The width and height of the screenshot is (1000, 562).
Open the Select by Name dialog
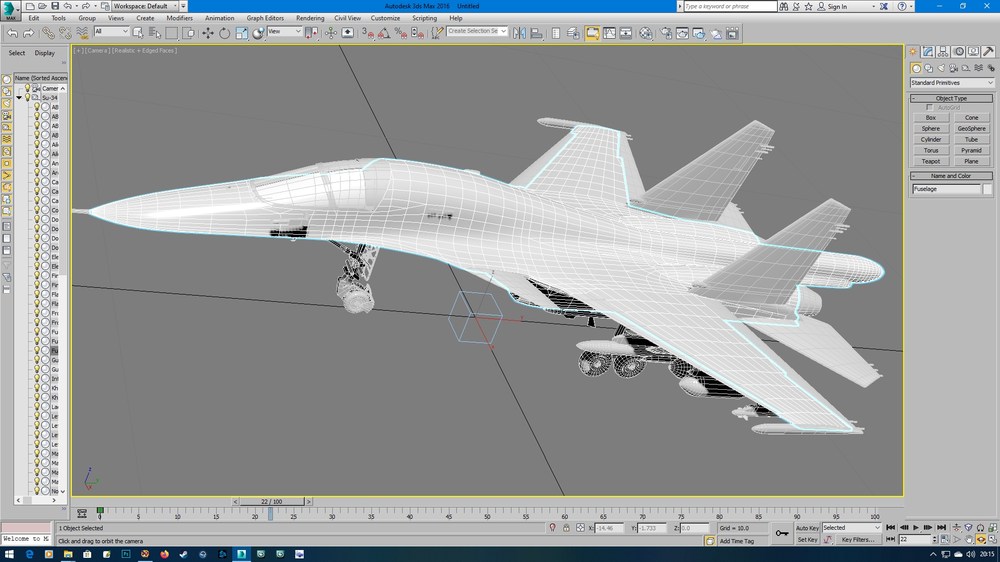[x=155, y=33]
